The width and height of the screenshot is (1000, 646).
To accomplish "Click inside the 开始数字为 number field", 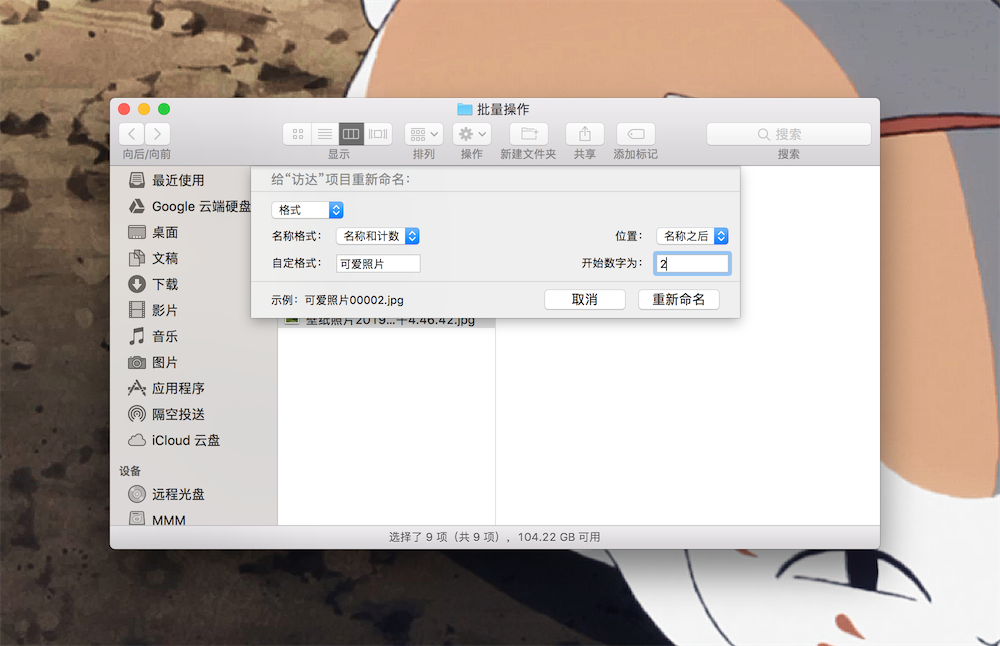I will pyautogui.click(x=692, y=263).
